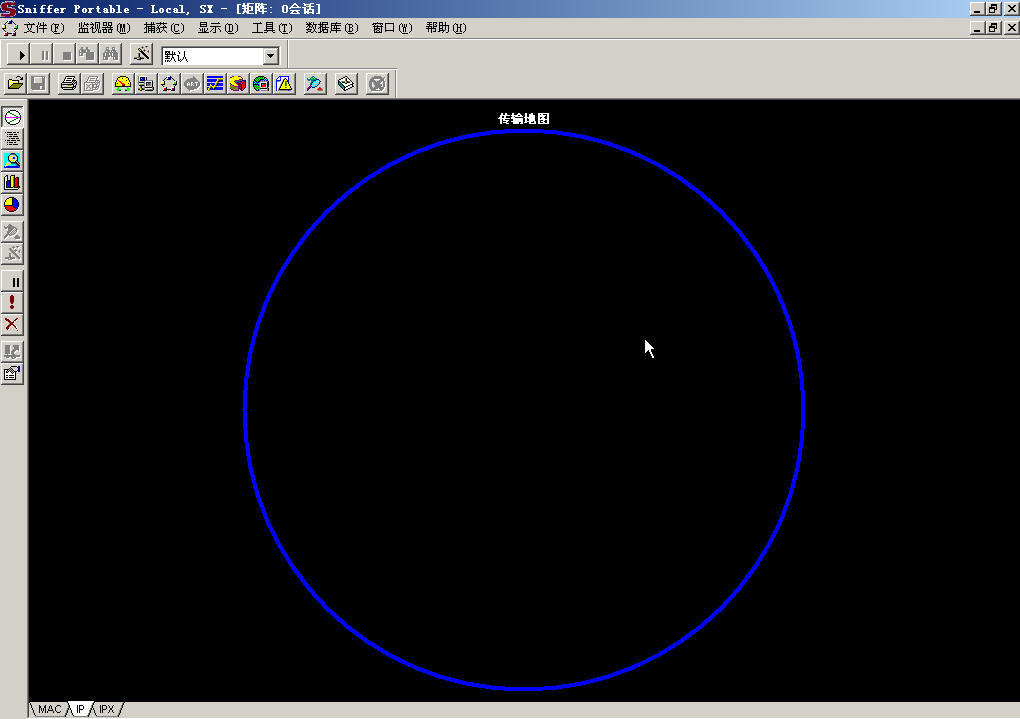Open the 捕获 (Capture) menu

(x=163, y=28)
